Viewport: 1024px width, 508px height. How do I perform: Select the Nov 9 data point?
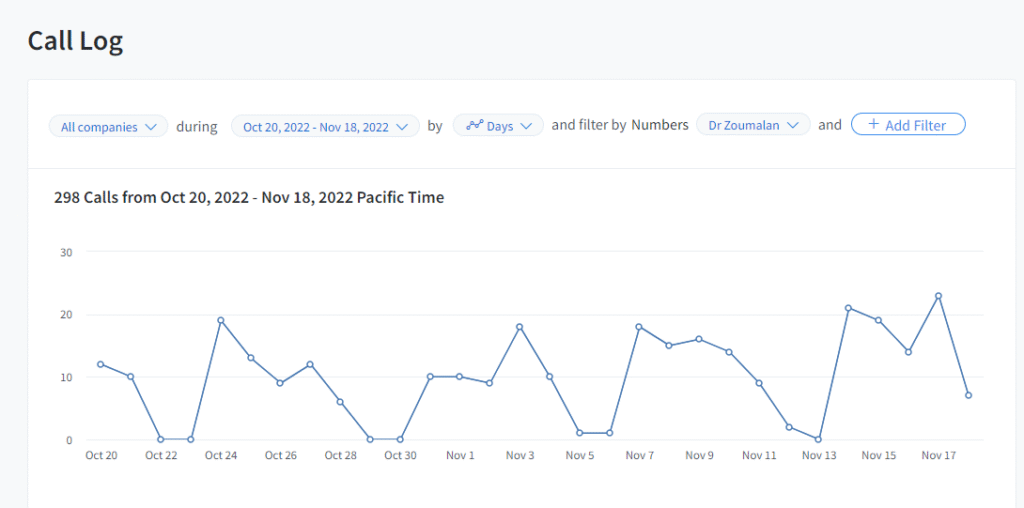point(699,339)
